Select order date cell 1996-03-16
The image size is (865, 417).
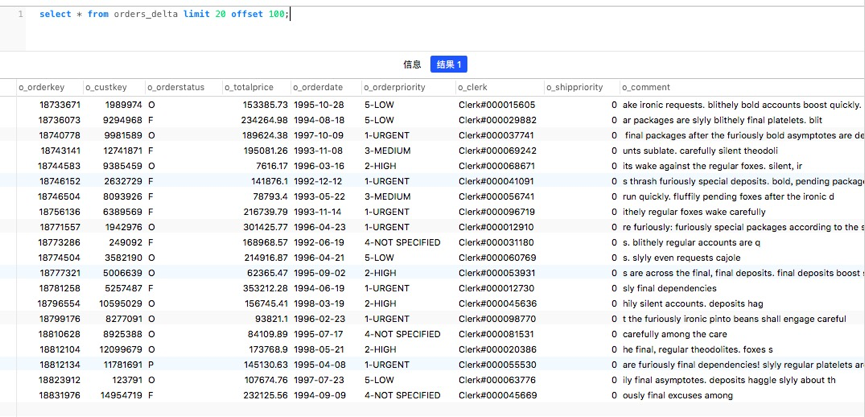click(318, 166)
